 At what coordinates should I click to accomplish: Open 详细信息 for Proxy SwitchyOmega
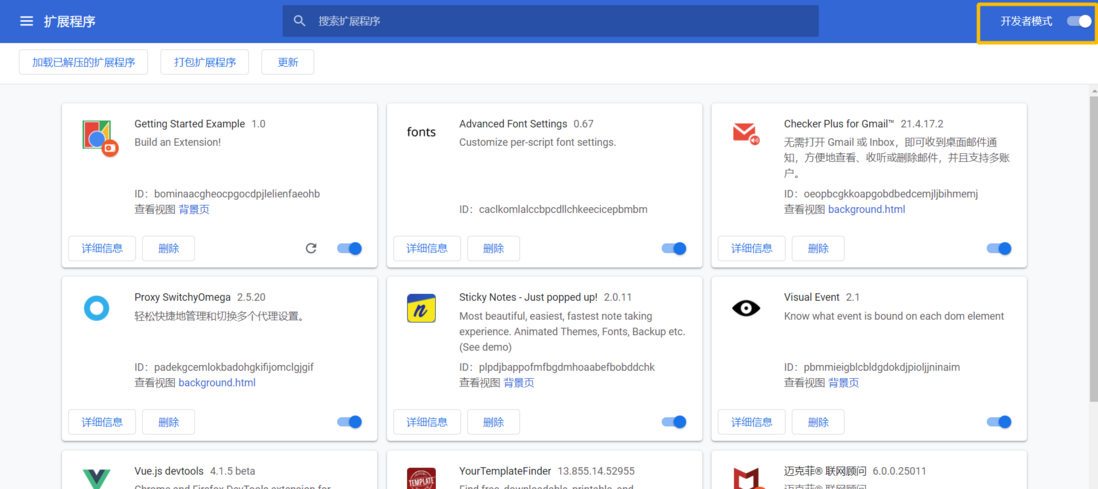tap(102, 422)
